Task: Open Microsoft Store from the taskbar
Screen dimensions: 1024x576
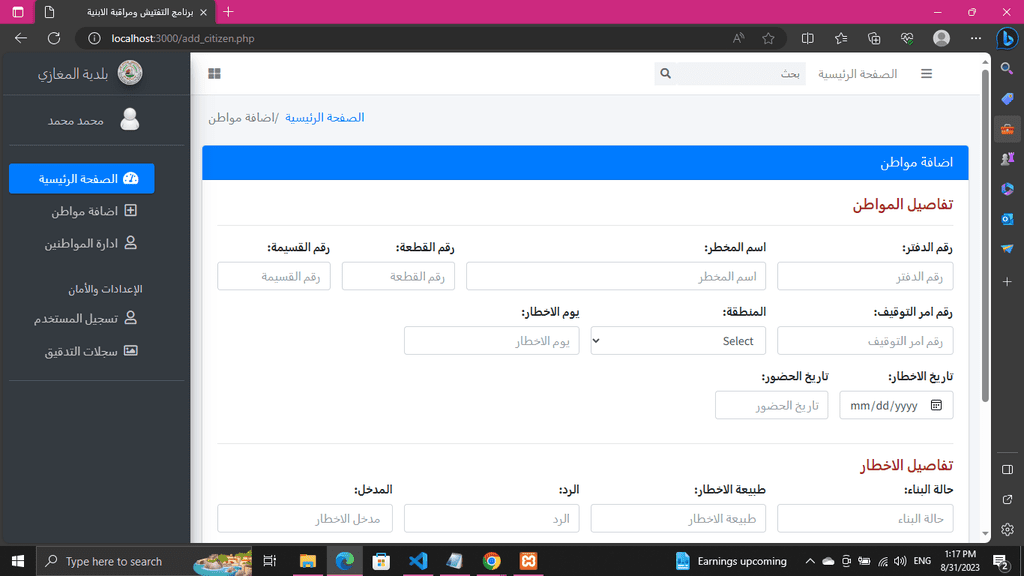Action: coord(381,561)
